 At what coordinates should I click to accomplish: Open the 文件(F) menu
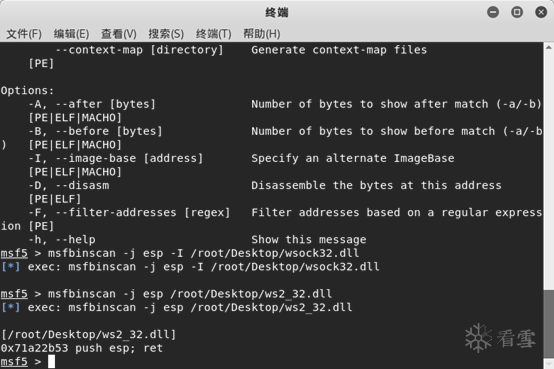[x=24, y=34]
